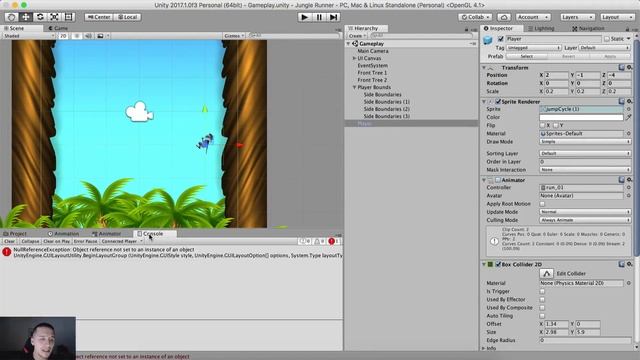The image size is (640, 360).
Task: Toggle scene audio icon
Action: click(x=88, y=36)
